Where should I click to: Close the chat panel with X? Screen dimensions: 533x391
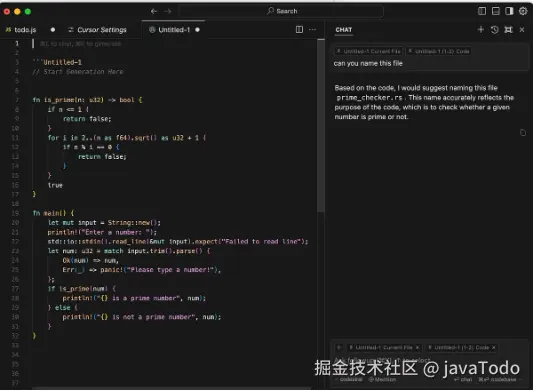coord(522,30)
